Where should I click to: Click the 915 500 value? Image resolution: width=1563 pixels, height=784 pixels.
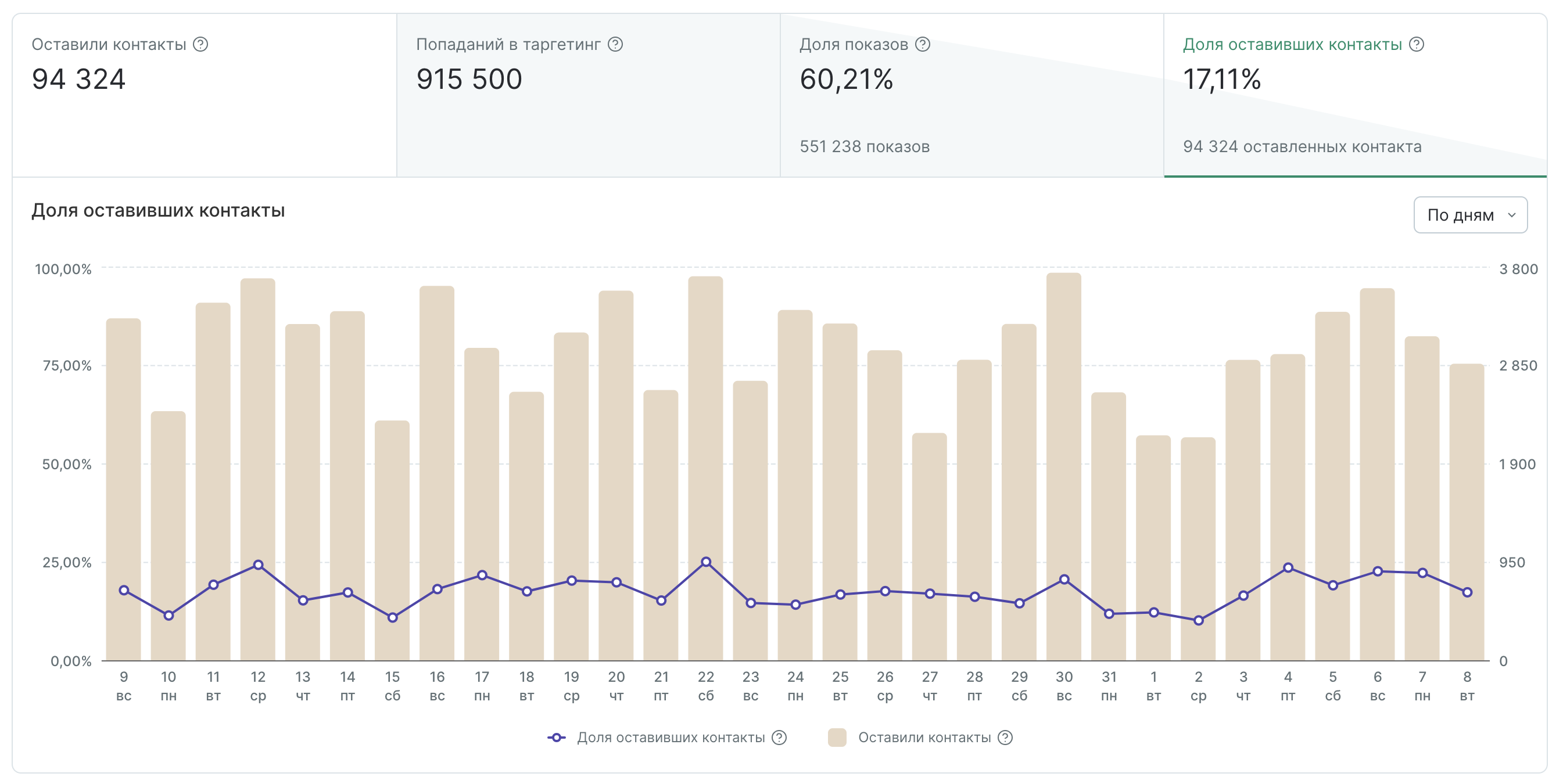tap(469, 80)
